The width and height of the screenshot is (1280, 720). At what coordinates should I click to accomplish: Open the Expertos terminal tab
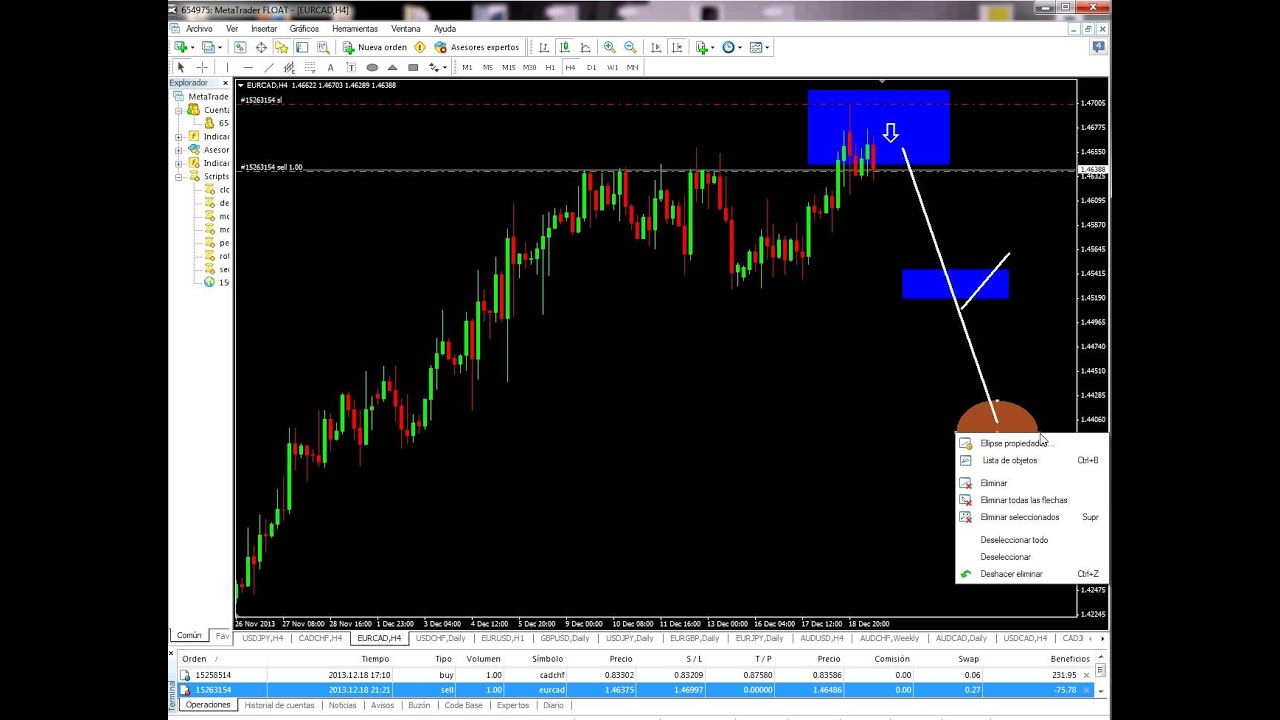coord(513,705)
